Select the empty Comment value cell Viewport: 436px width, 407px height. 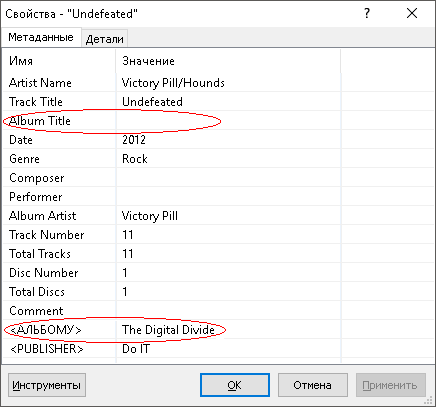[228, 311]
